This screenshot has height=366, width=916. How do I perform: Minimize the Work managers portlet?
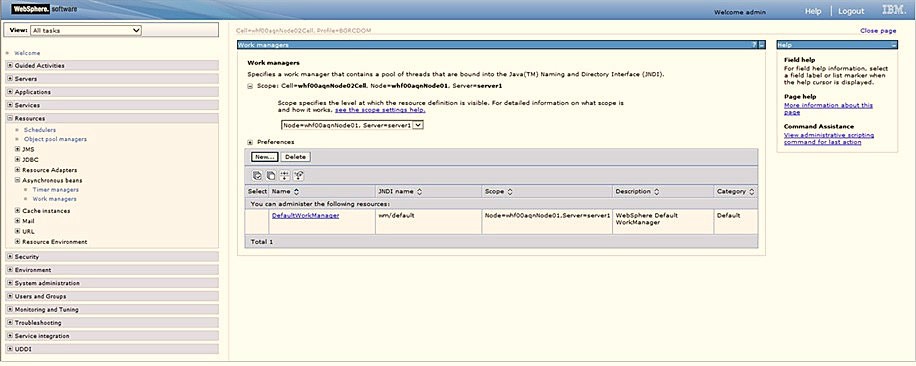click(761, 45)
